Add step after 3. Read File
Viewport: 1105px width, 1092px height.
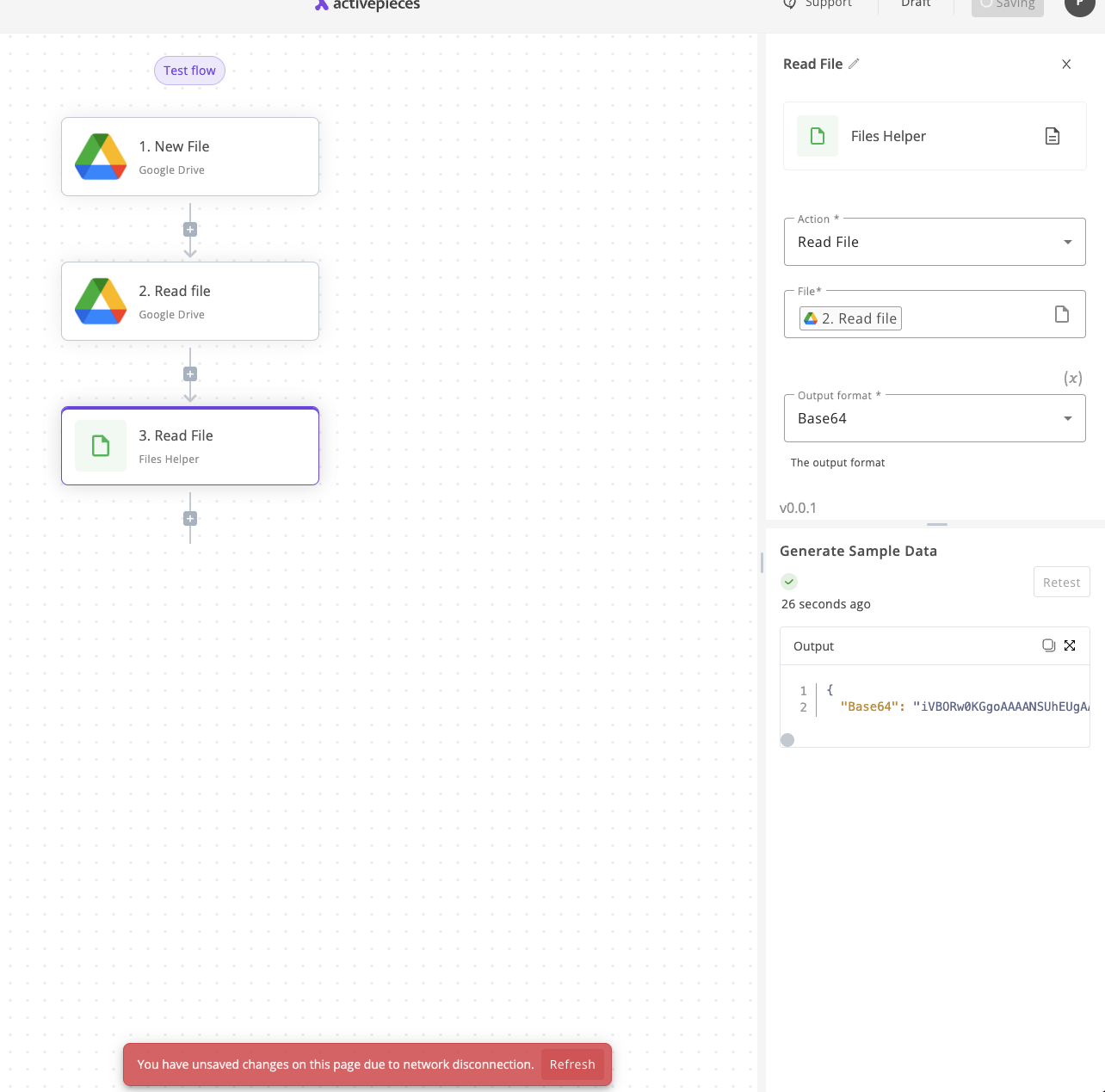tap(190, 519)
